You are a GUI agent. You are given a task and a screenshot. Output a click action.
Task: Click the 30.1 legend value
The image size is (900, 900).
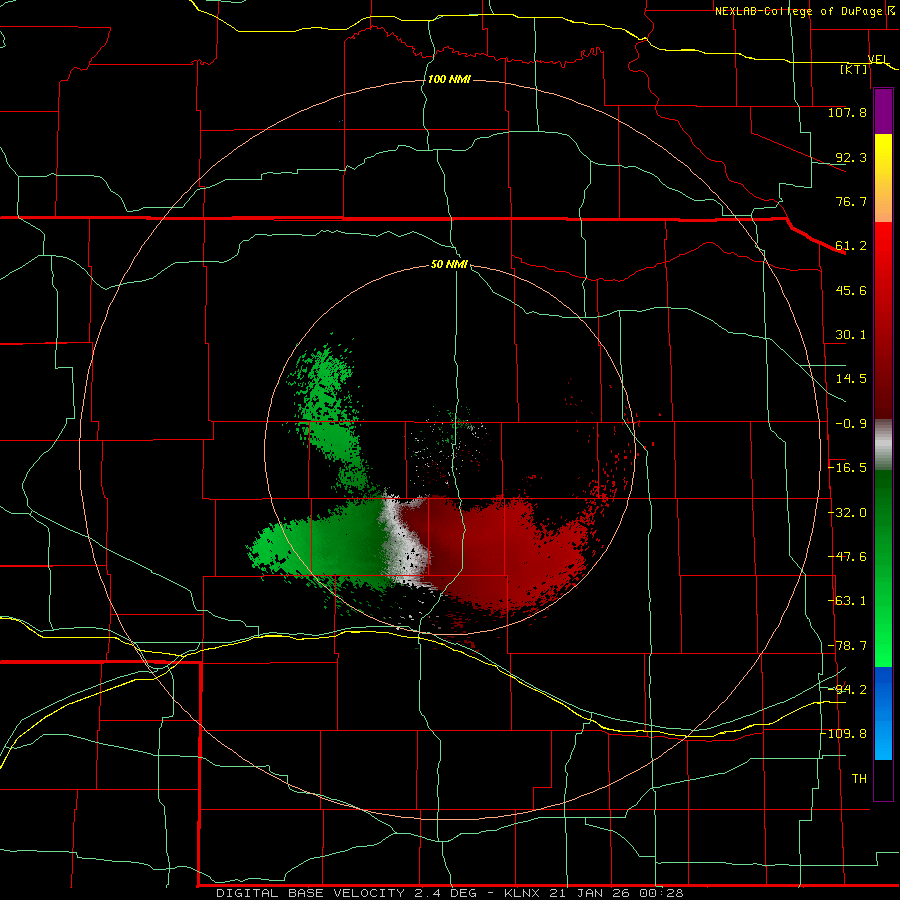click(851, 335)
